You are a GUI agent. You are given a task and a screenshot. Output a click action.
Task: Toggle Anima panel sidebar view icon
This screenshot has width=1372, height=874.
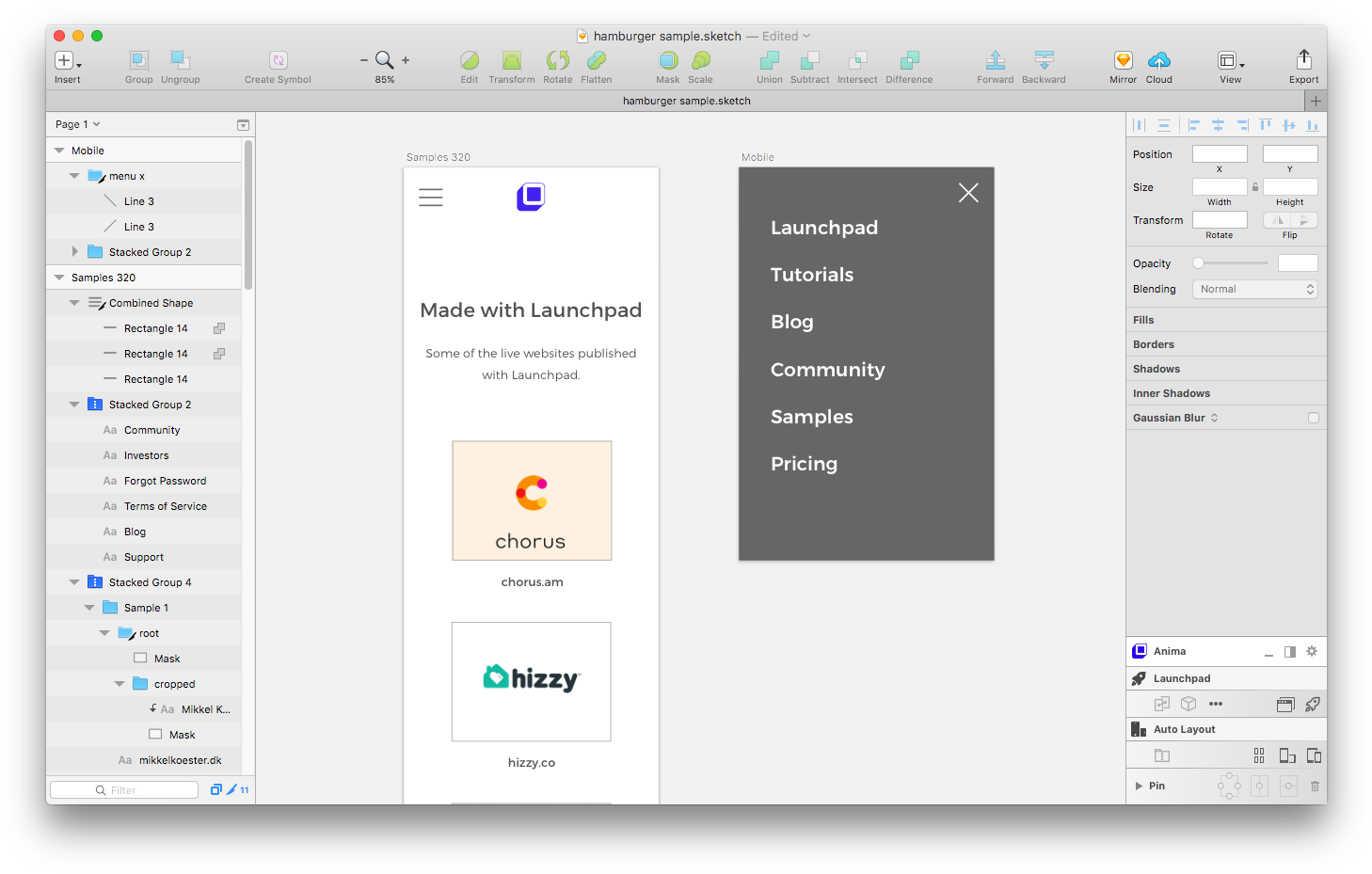coord(1290,651)
